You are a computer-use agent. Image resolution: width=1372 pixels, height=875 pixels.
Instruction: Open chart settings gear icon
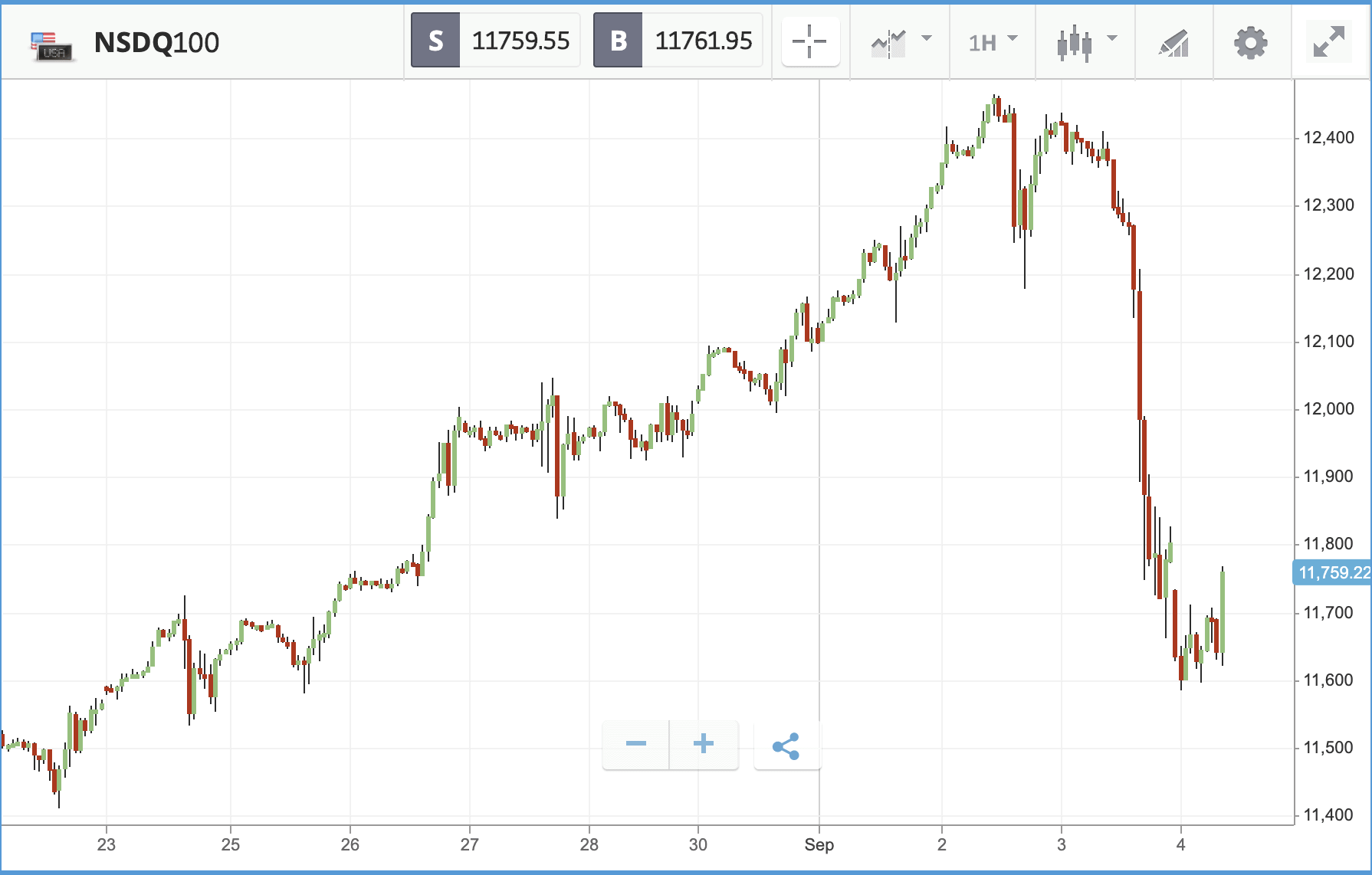pyautogui.click(x=1250, y=42)
